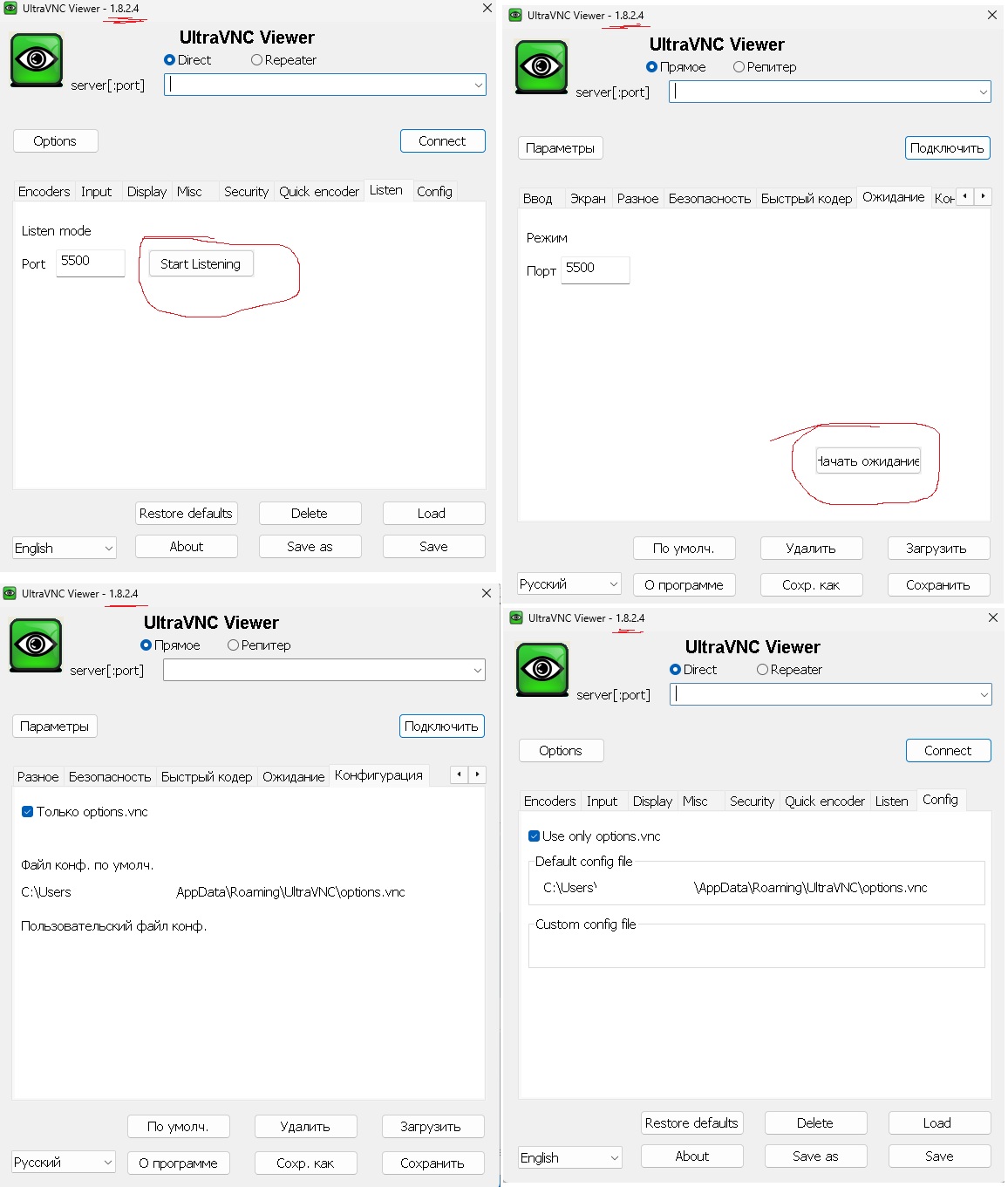The image size is (1008, 1187).
Task: Click the green eye logo in the Russian Конфигурация-tab window
Action: point(36,645)
